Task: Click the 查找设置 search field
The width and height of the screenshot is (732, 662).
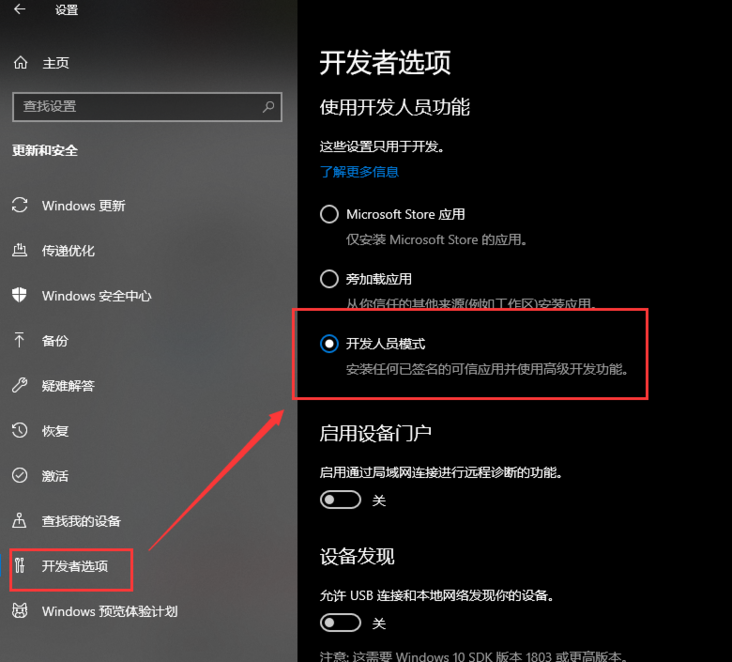Action: pos(147,107)
